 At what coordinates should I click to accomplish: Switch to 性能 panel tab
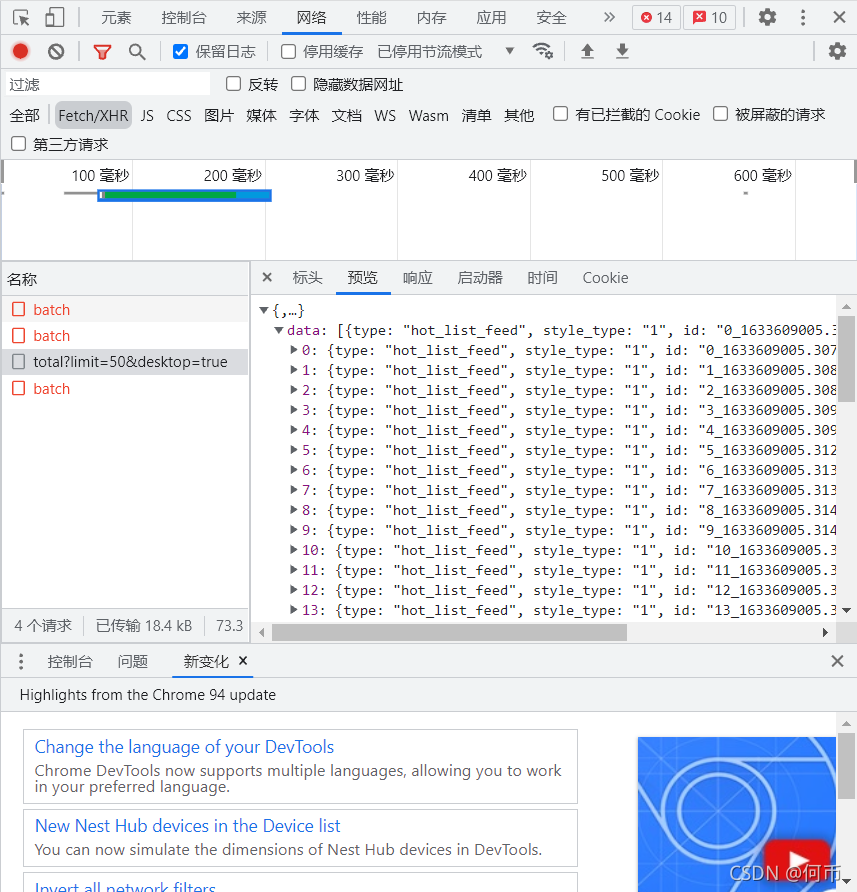pos(372,18)
